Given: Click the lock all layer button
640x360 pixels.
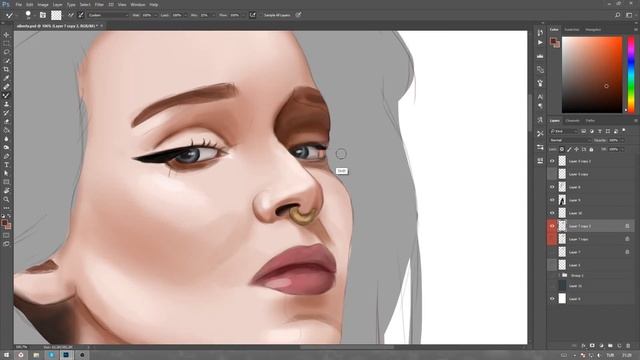Looking at the screenshot, I should (591, 149).
